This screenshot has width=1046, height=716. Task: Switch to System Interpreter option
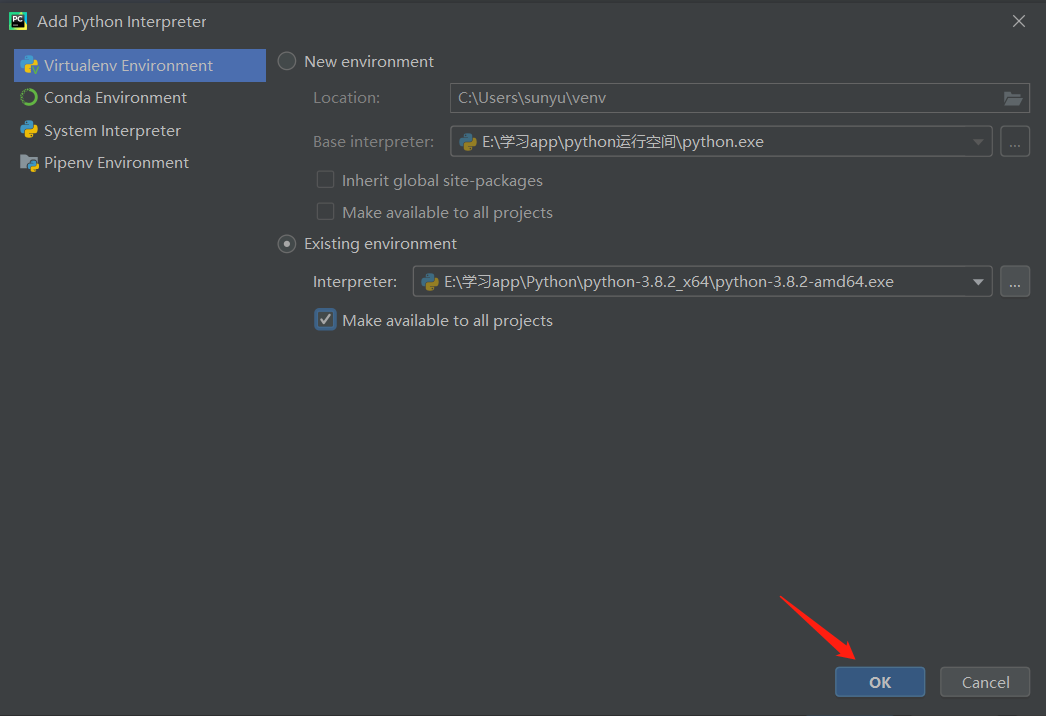point(140,130)
